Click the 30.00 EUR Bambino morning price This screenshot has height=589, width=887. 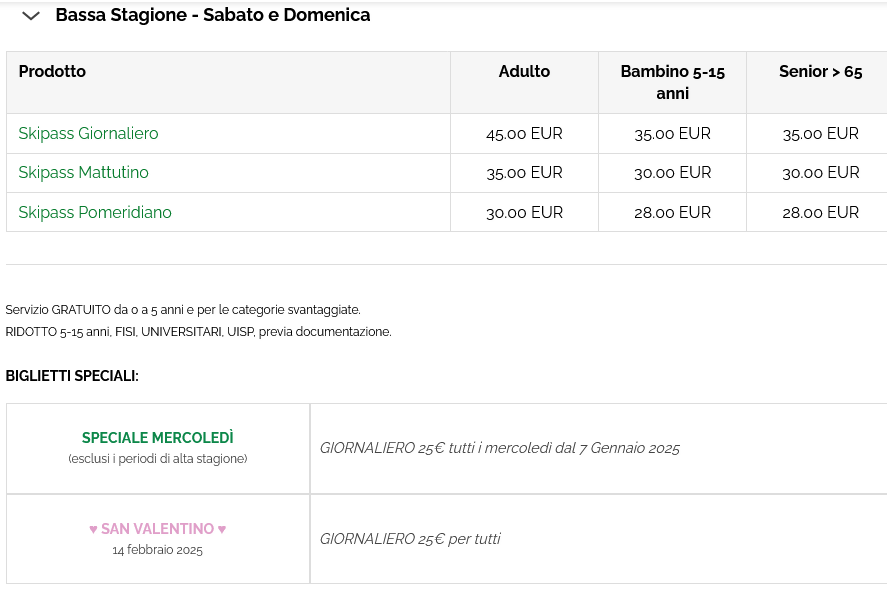click(x=672, y=172)
